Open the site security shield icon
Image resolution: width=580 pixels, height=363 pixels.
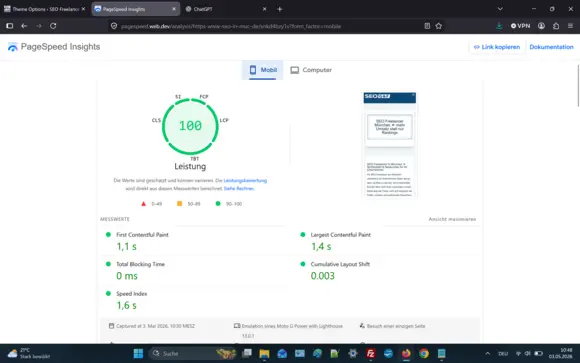tap(114, 26)
